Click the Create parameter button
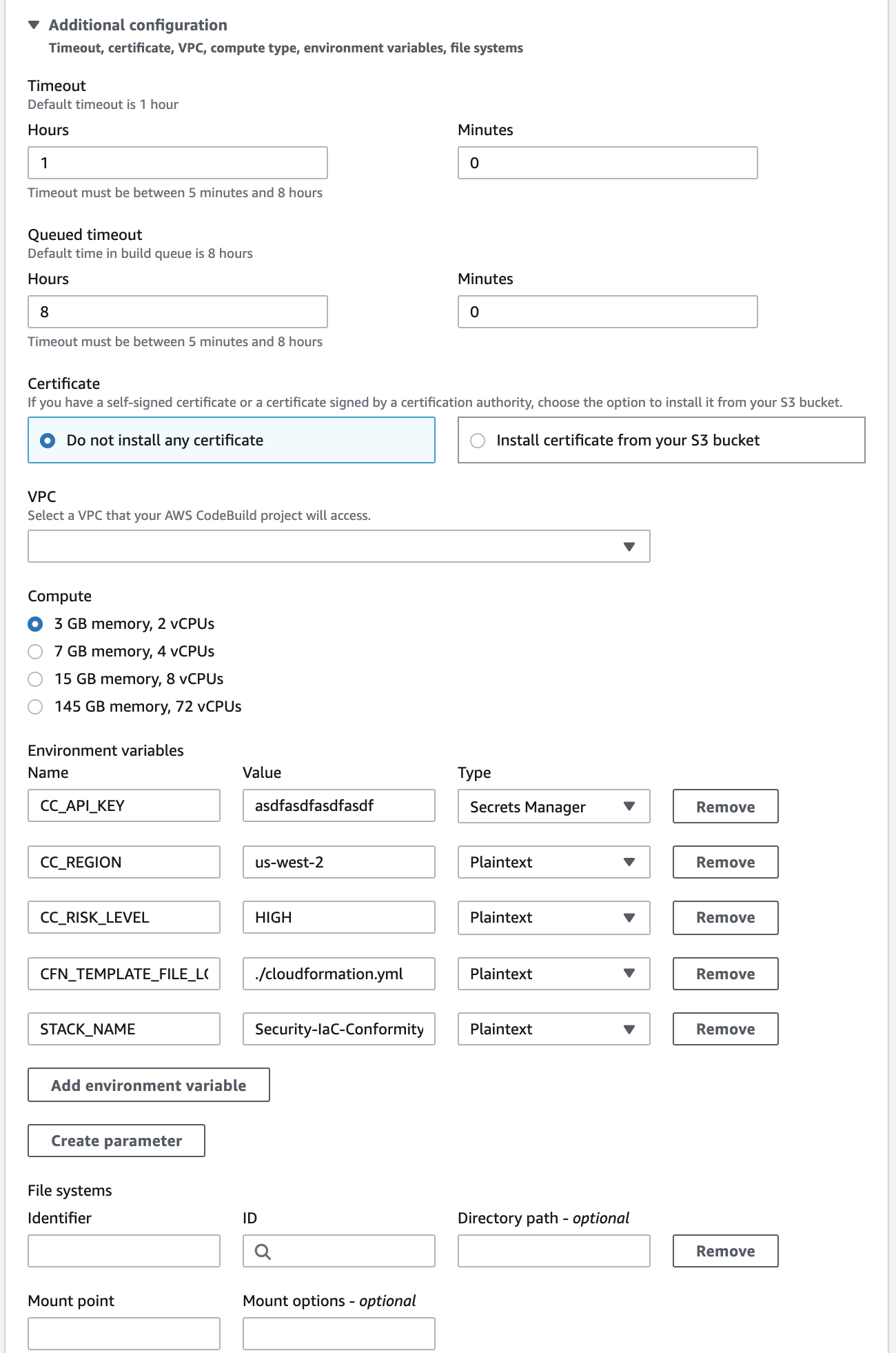The height and width of the screenshot is (1353, 896). pos(116,1141)
